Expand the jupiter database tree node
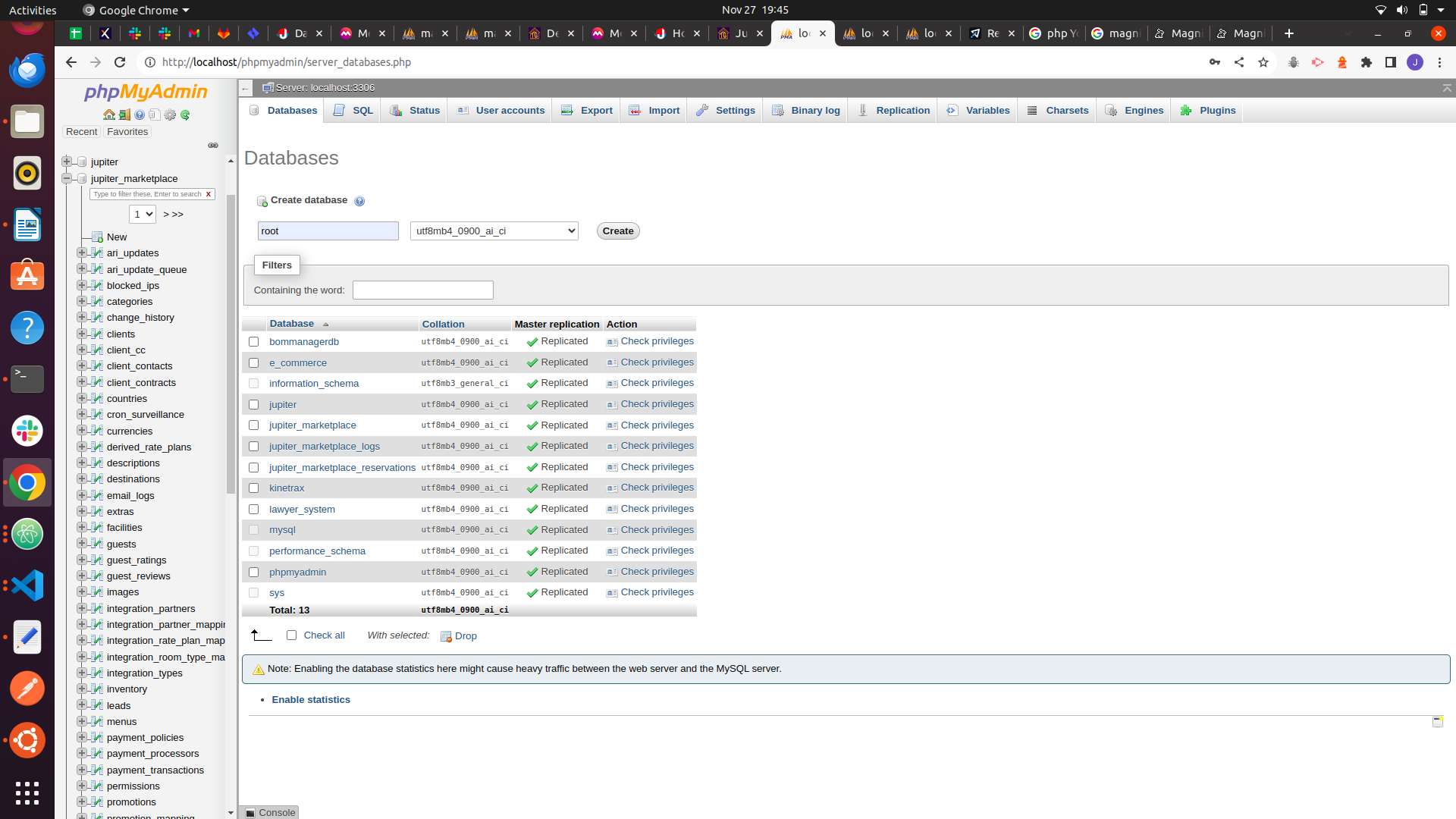Image resolution: width=1456 pixels, height=819 pixels. click(67, 162)
